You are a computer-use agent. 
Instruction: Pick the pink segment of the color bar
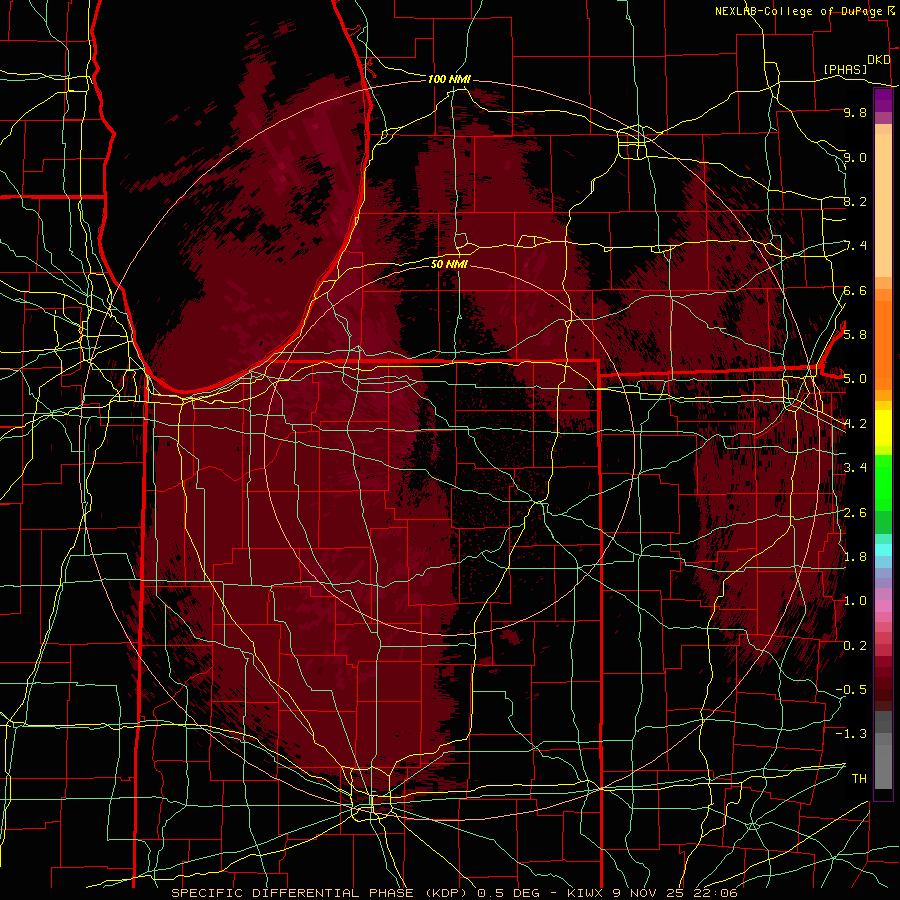click(x=883, y=605)
